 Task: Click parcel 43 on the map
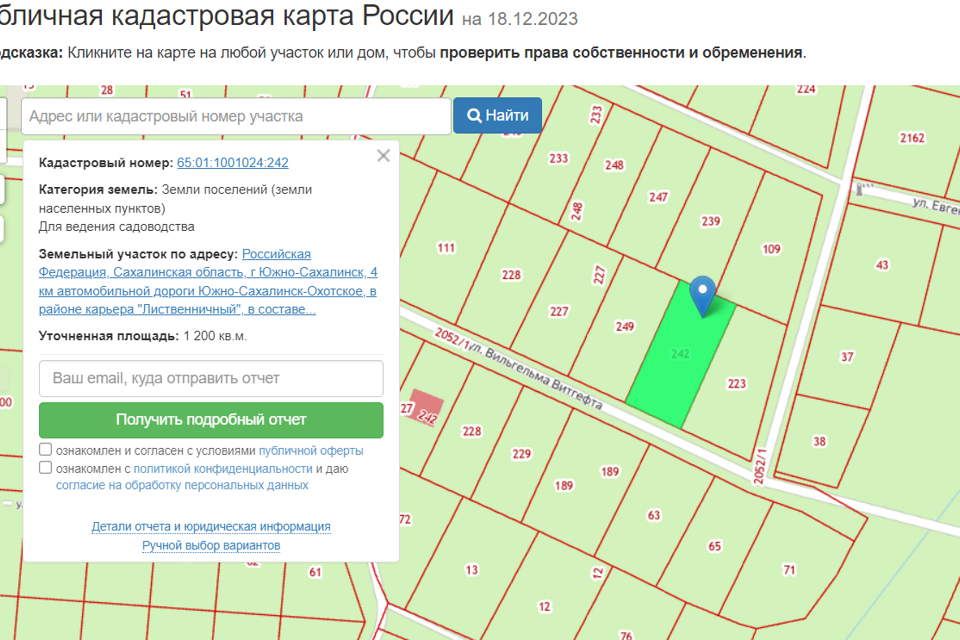[x=881, y=265]
